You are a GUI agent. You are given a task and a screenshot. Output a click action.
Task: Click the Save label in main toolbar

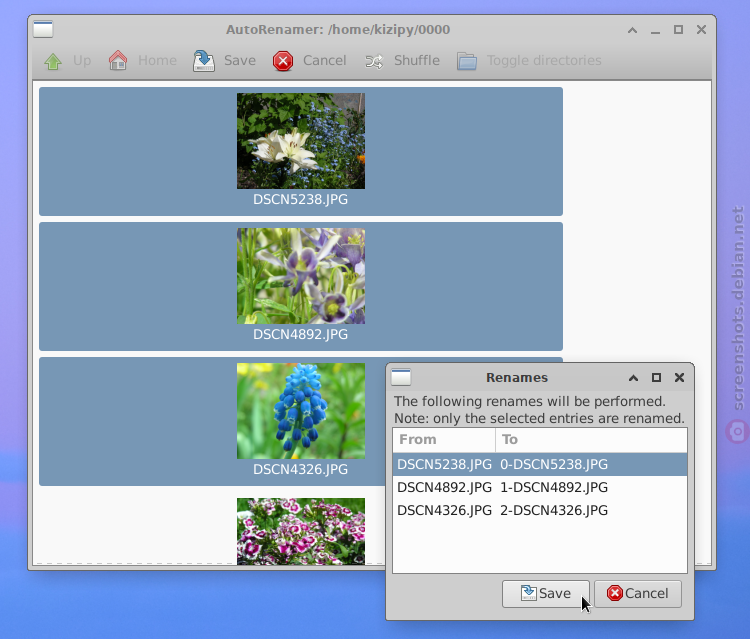(x=240, y=60)
